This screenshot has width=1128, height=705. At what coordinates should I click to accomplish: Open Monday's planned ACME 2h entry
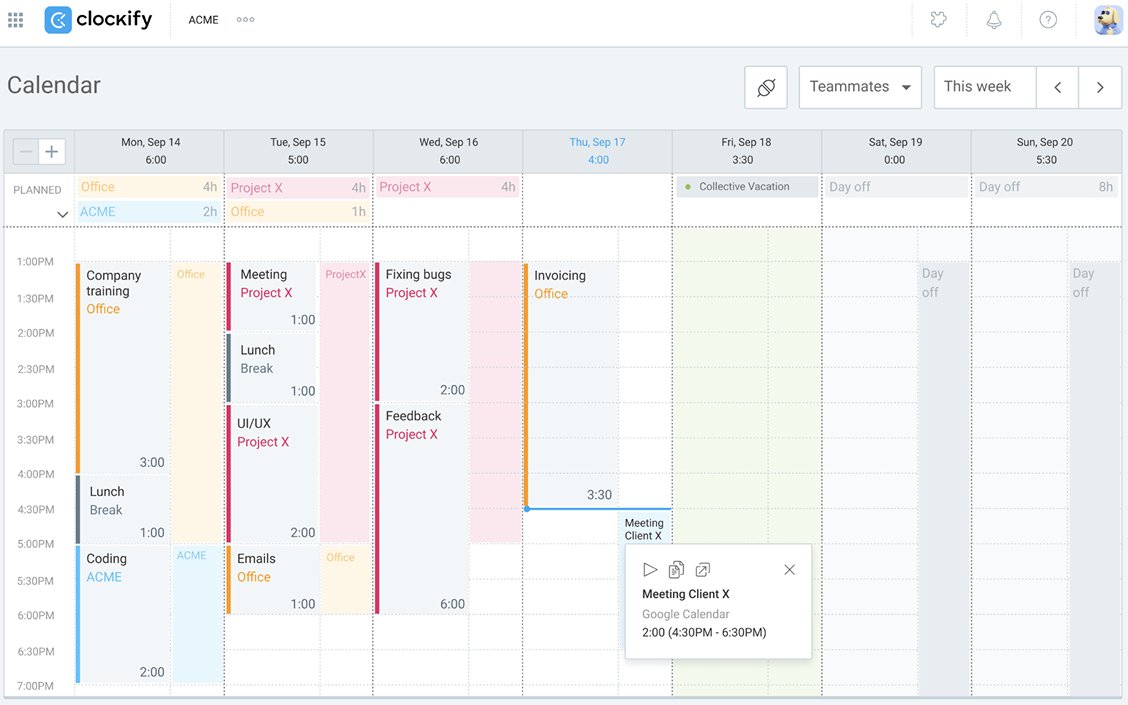[x=148, y=212]
